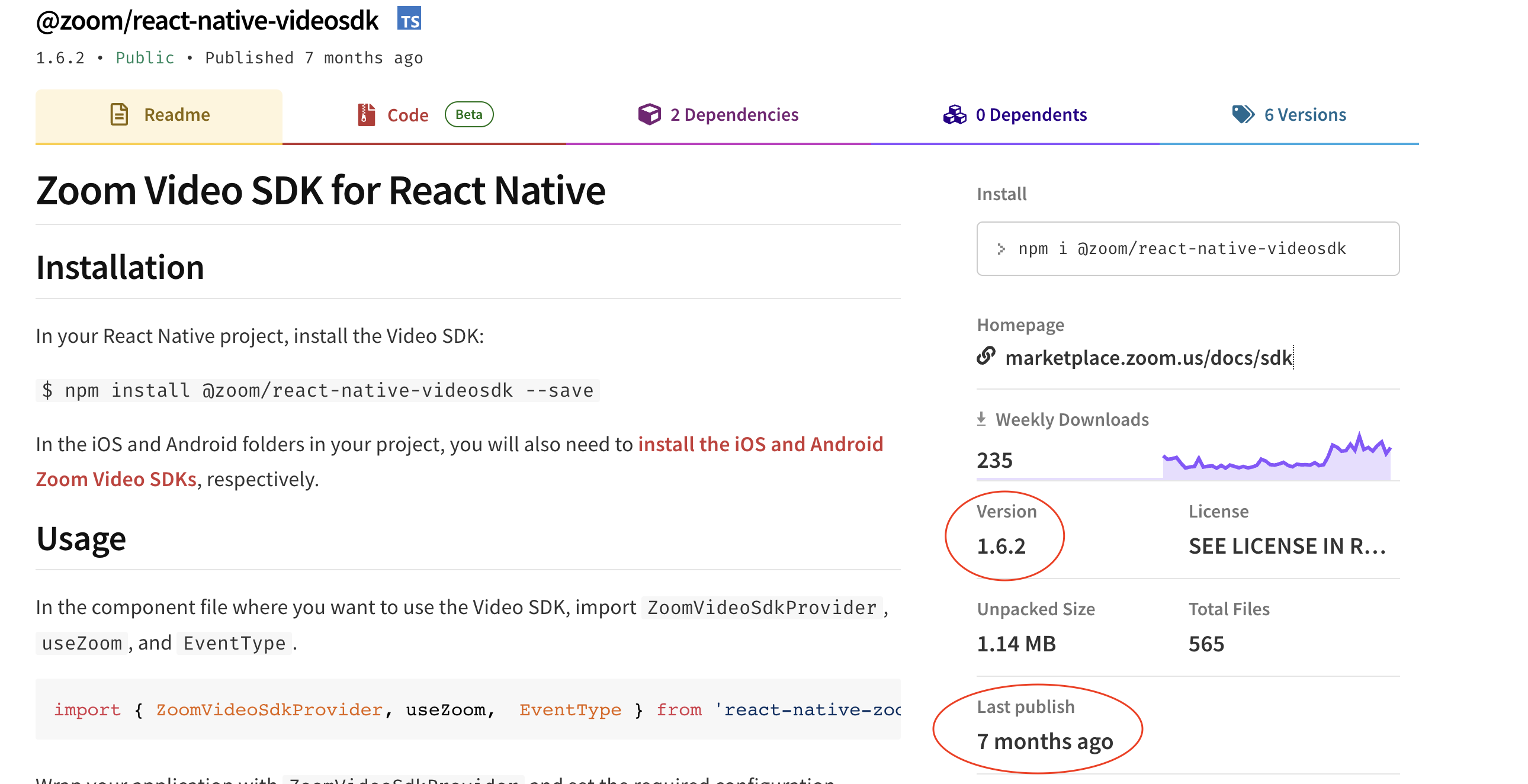
Task: Click the green Public label
Action: (145, 57)
